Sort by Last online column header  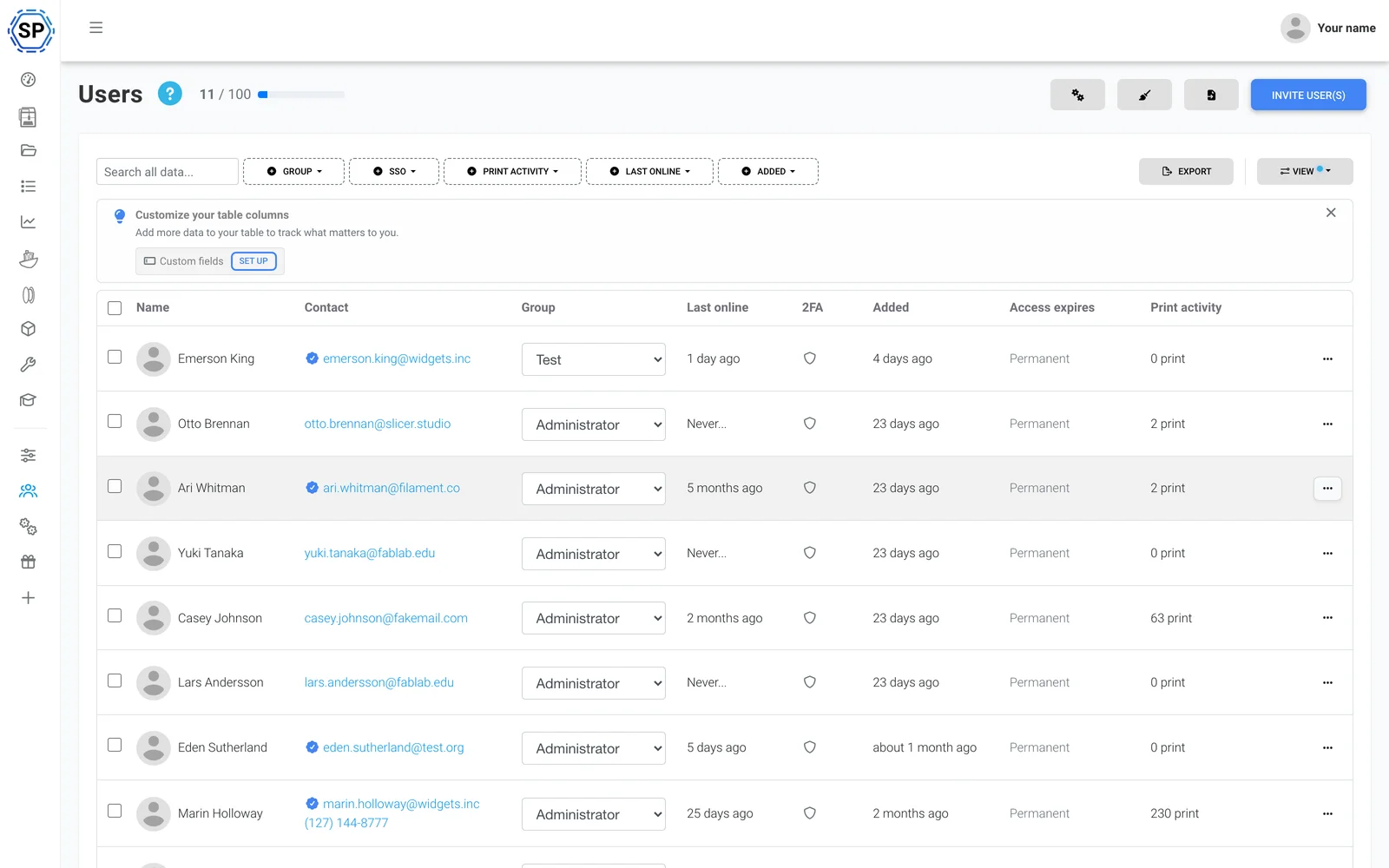717,307
